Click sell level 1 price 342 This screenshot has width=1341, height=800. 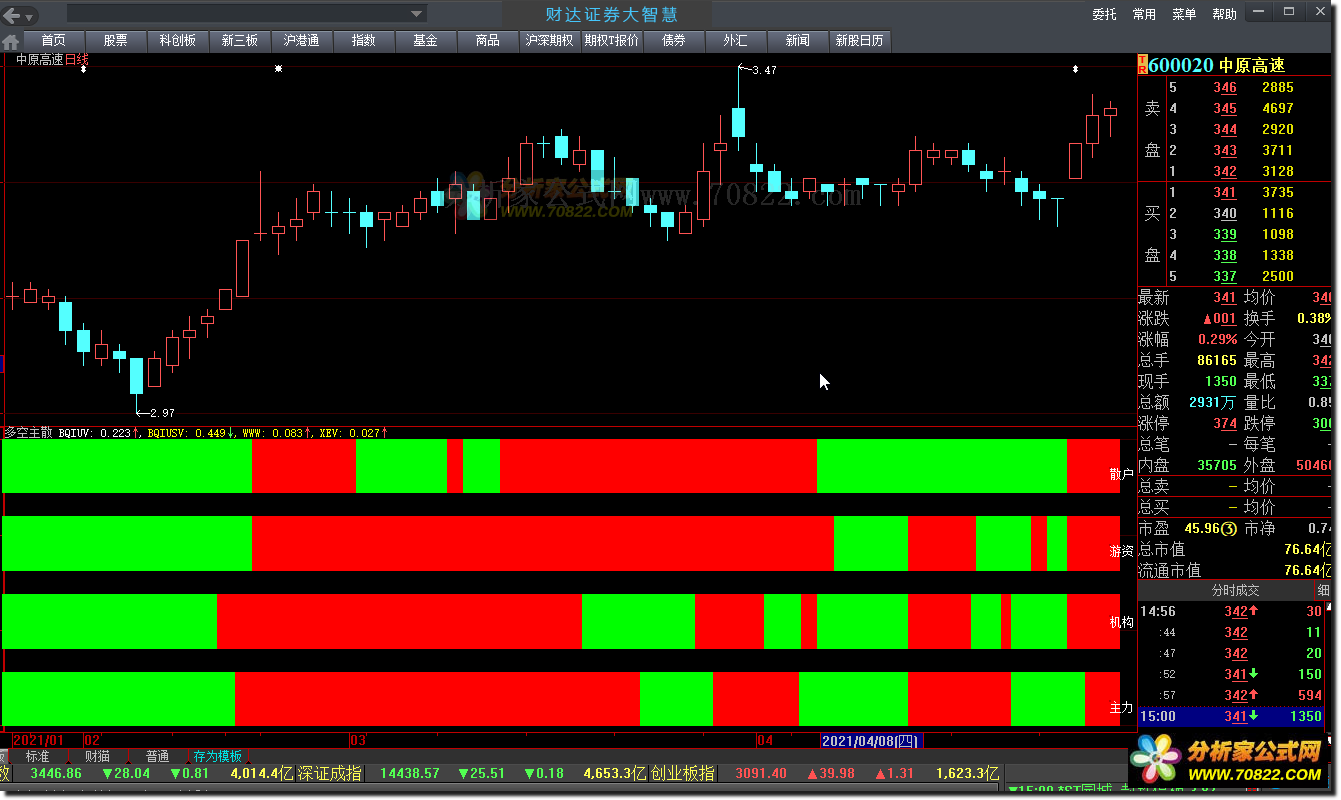1225,171
